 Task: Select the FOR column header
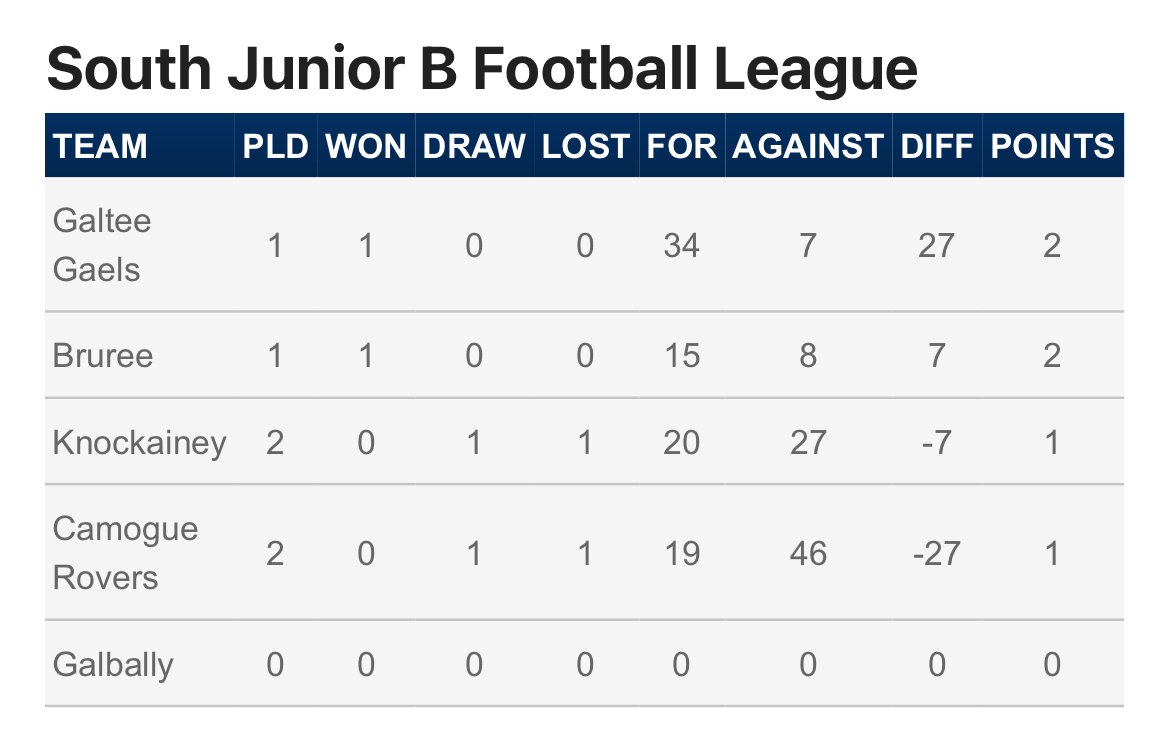pyautogui.click(x=681, y=146)
